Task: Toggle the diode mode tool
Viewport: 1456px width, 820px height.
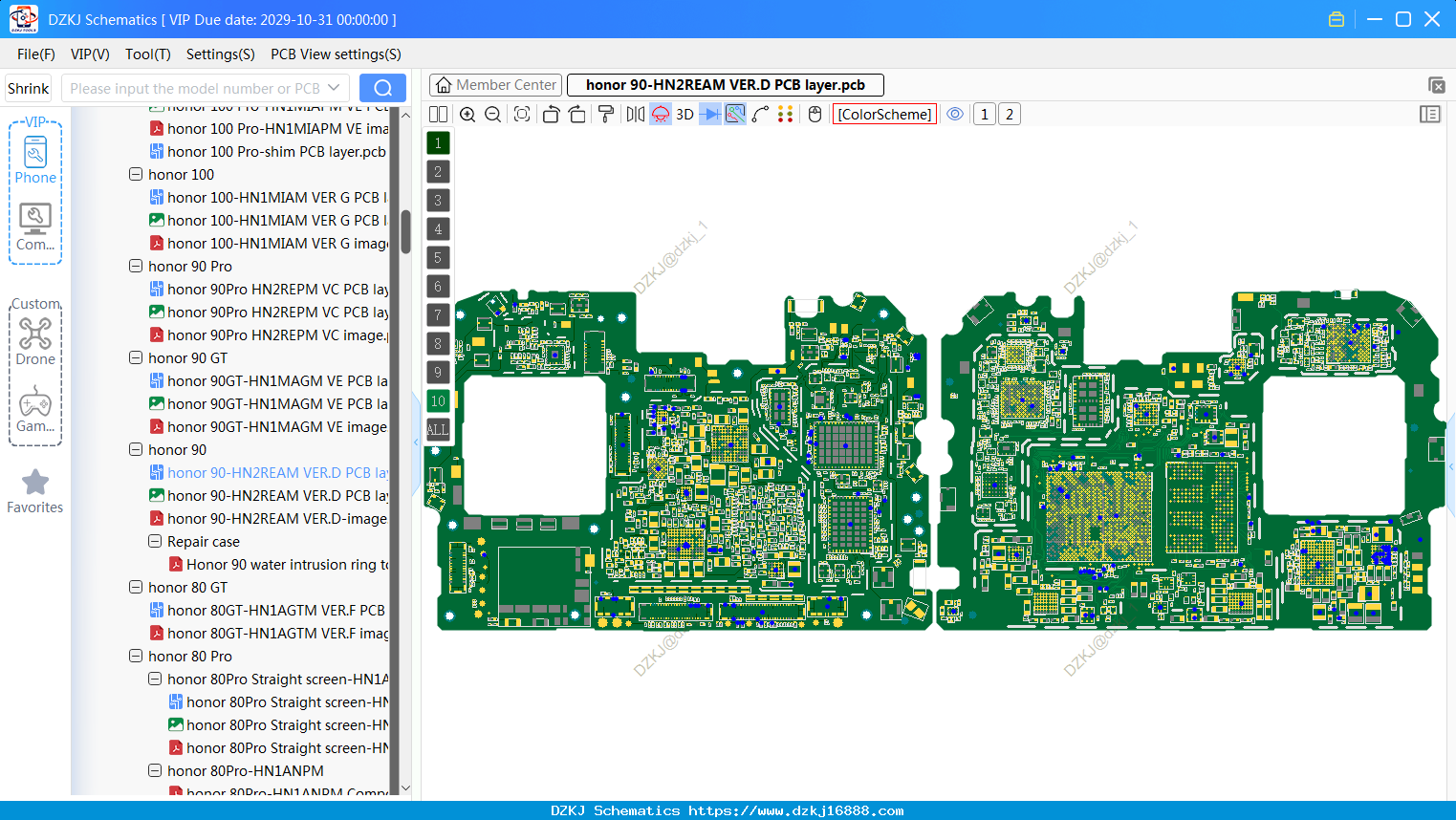Action: click(710, 115)
